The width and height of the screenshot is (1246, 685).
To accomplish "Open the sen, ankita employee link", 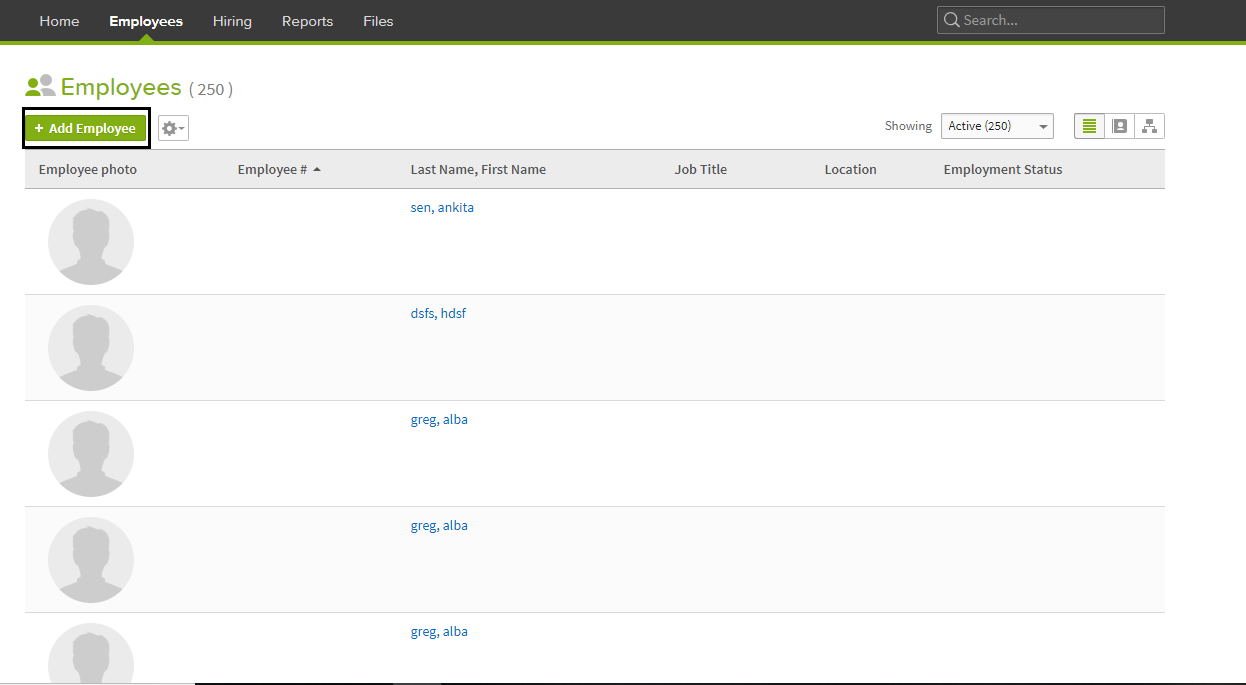I will (442, 208).
